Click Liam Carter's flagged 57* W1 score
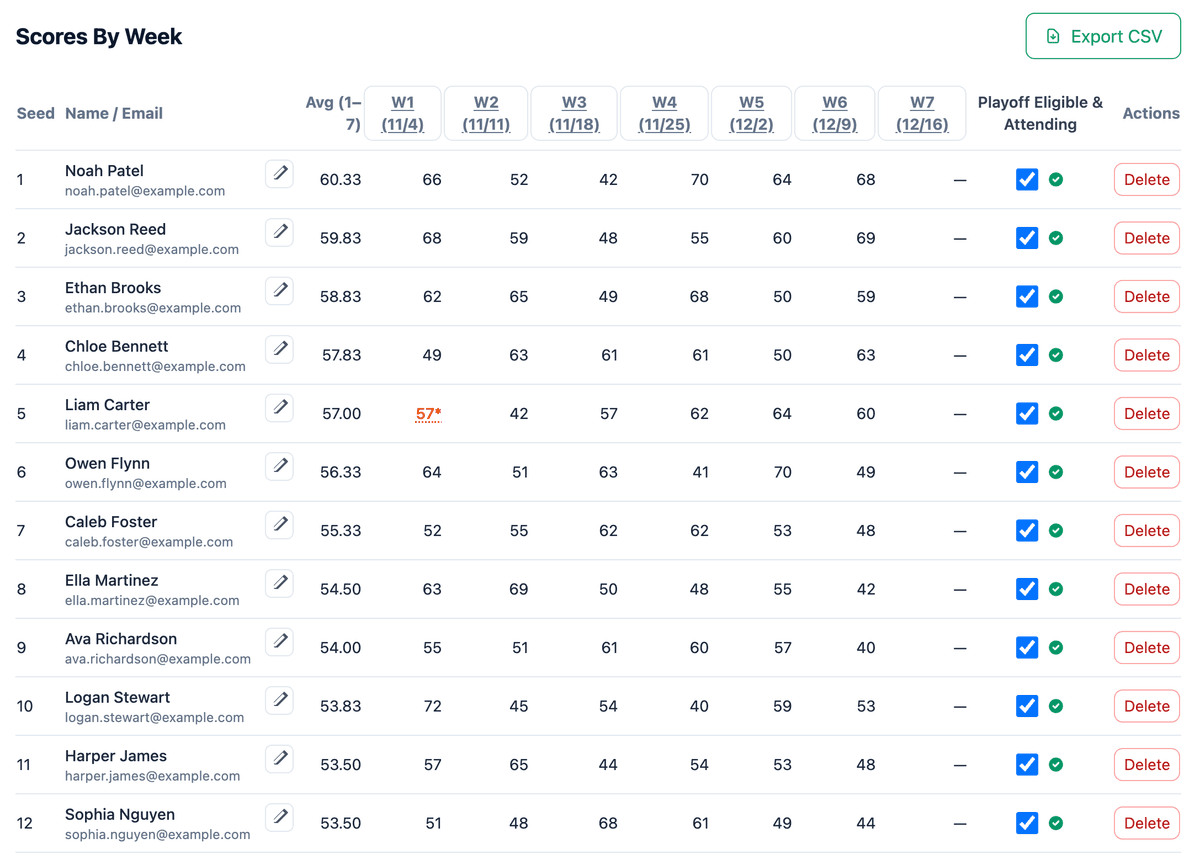The height and width of the screenshot is (859, 1200). pyautogui.click(x=428, y=414)
